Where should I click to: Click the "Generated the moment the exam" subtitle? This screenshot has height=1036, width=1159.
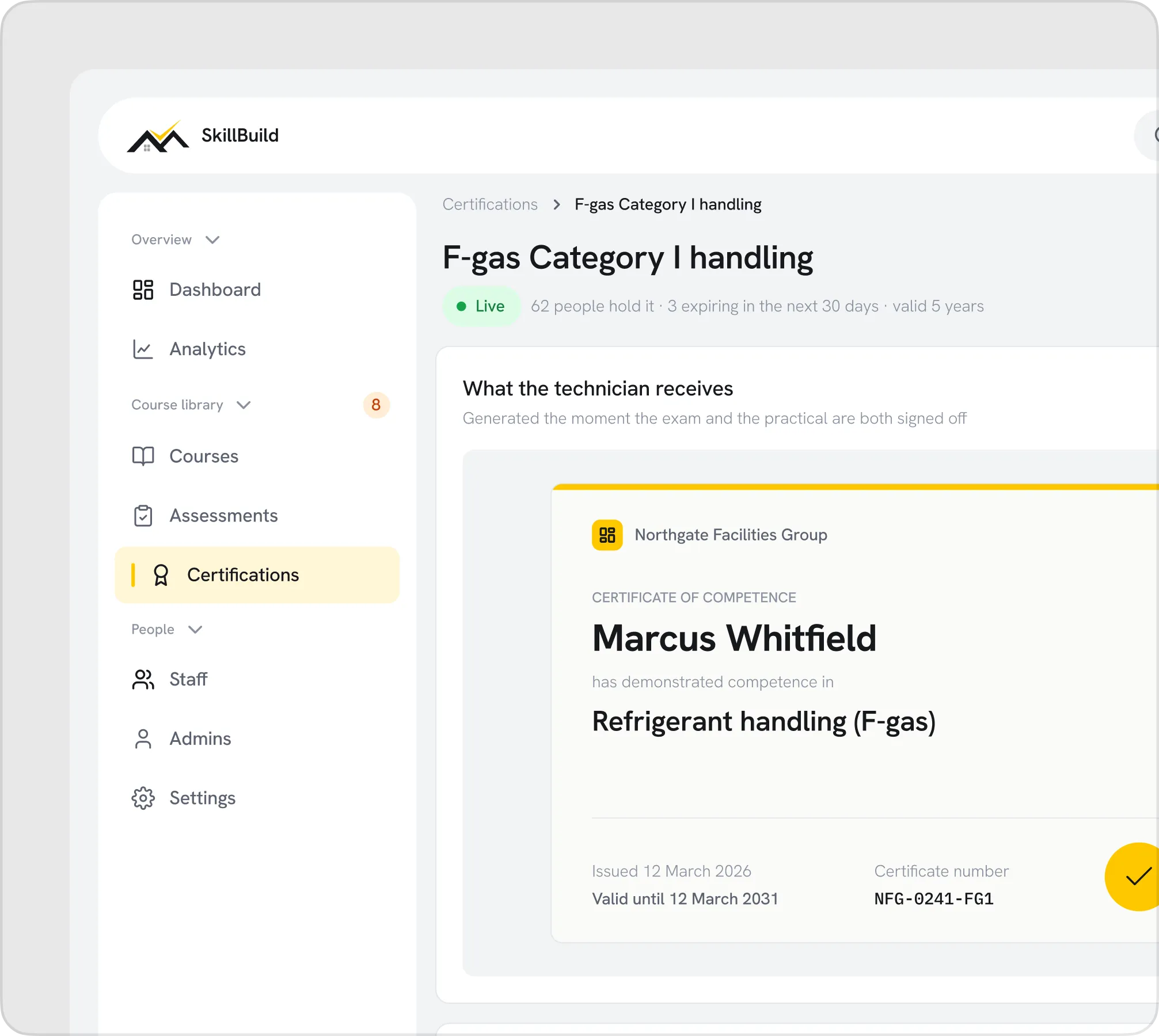(x=715, y=418)
